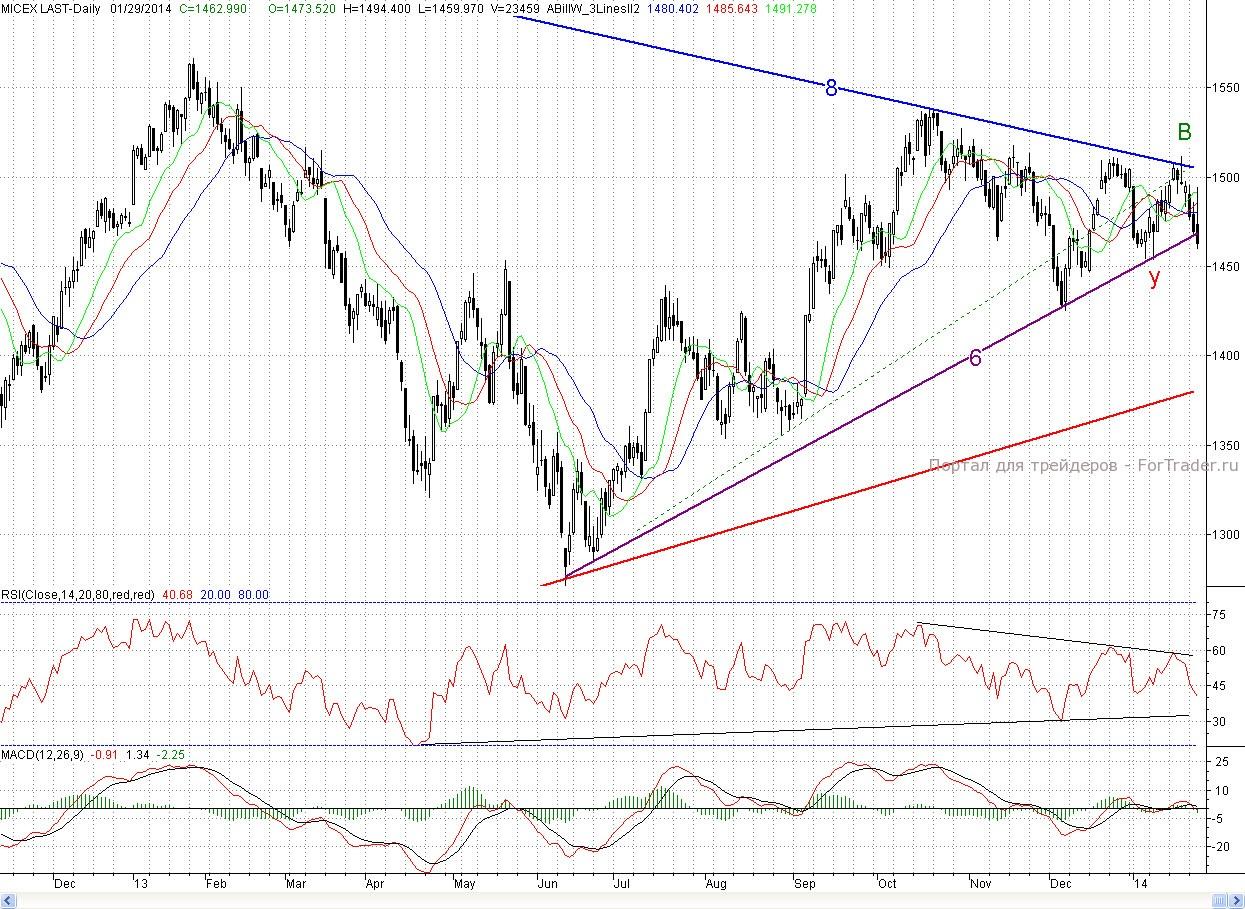This screenshot has width=1245, height=909.
Task: Click the 25 mark on MACD axis
Action: tap(1220, 762)
